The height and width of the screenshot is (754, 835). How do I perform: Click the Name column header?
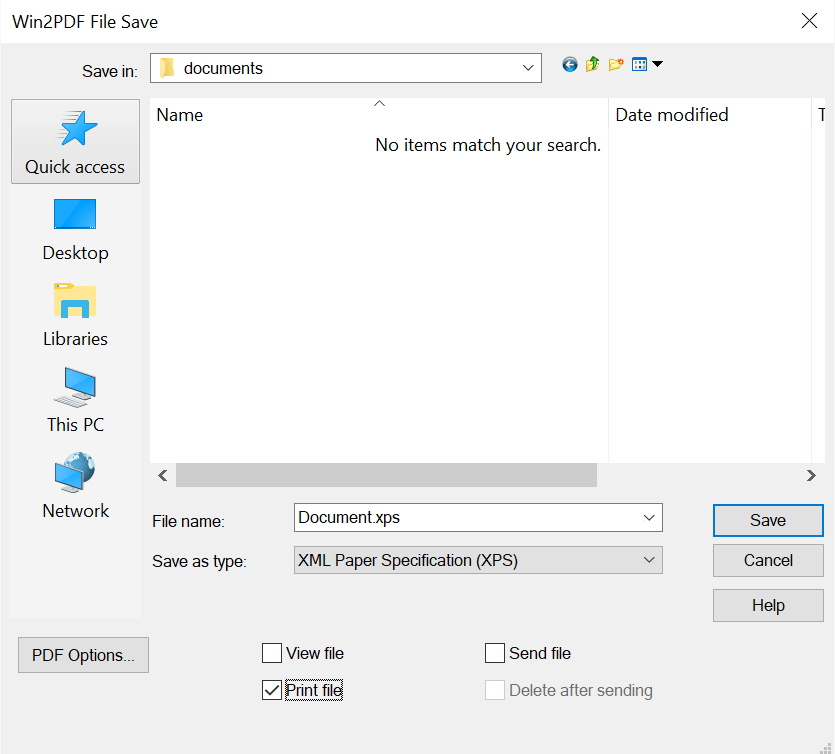(x=179, y=115)
